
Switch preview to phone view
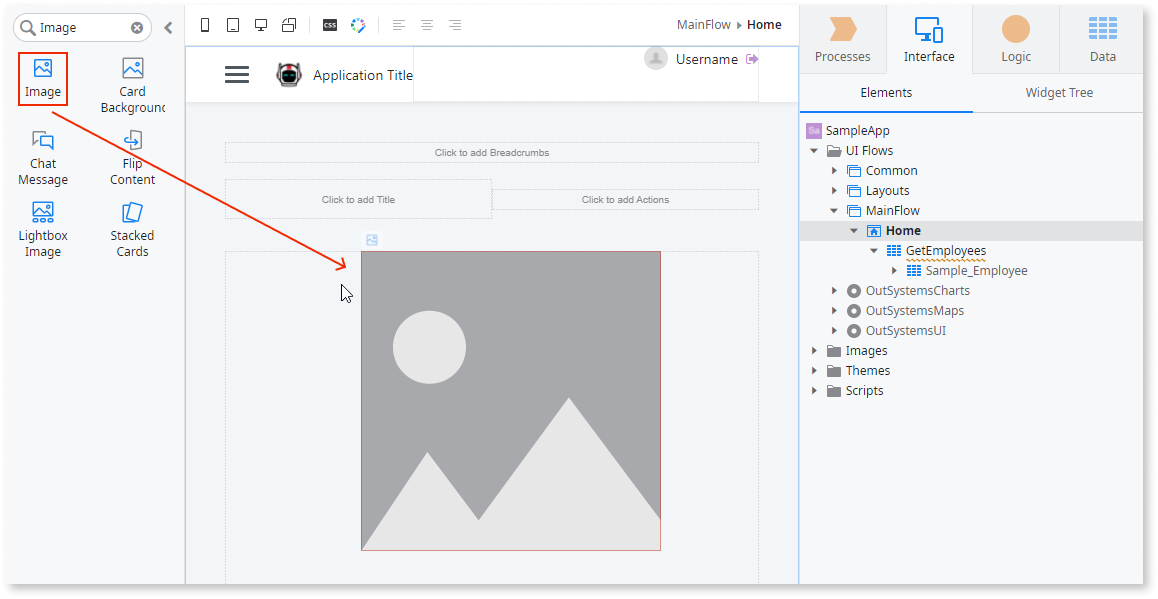(205, 25)
